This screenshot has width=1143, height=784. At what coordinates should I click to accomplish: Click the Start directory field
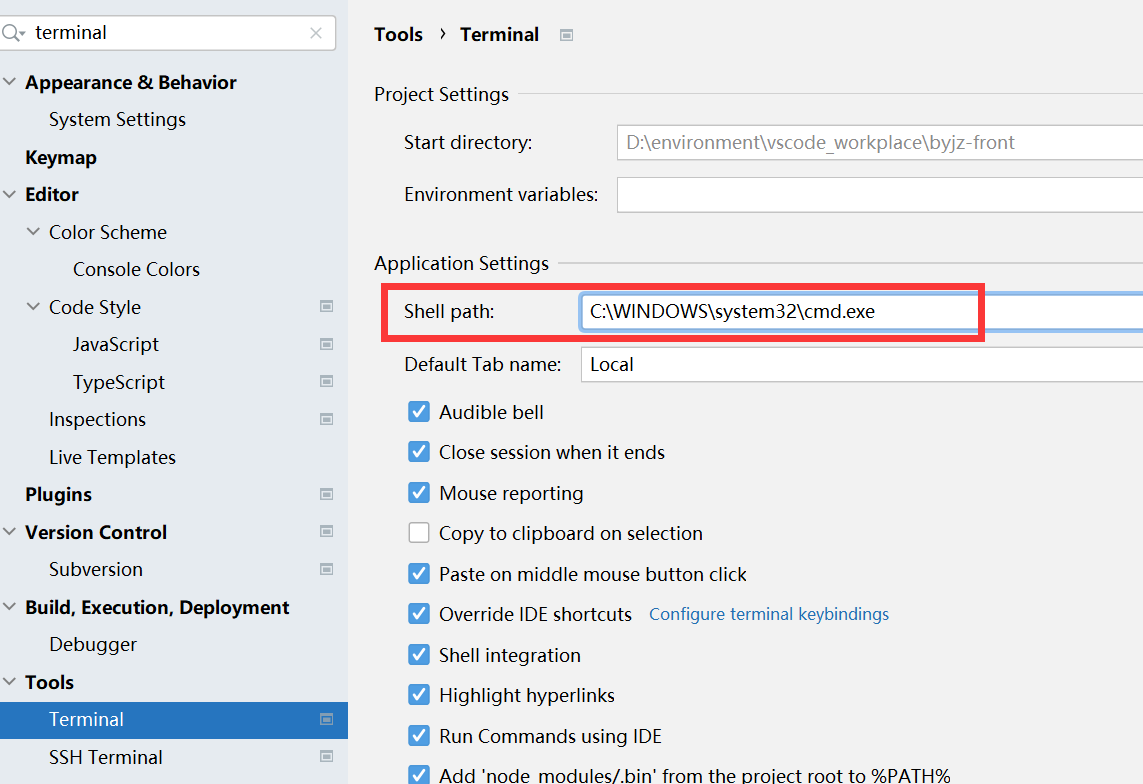(880, 143)
